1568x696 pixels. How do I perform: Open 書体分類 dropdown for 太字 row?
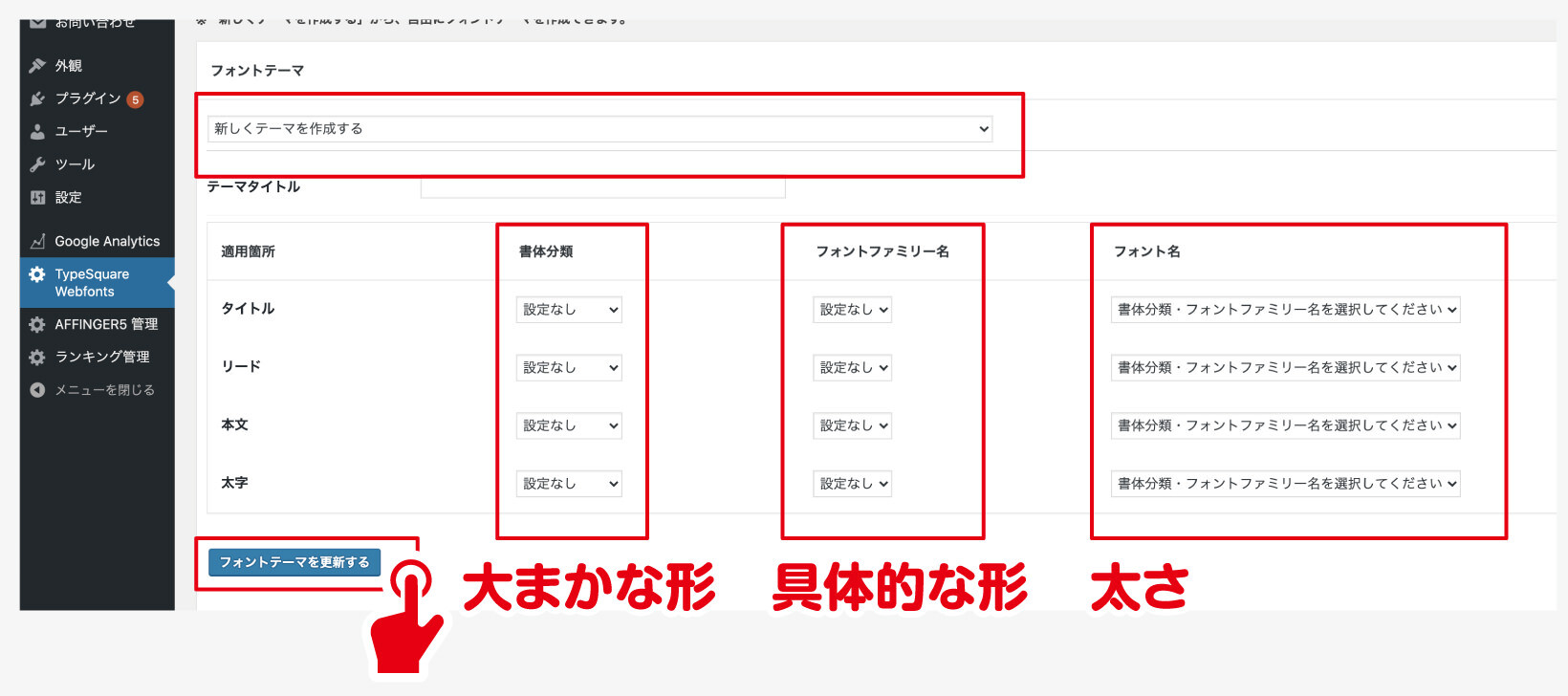(x=569, y=484)
